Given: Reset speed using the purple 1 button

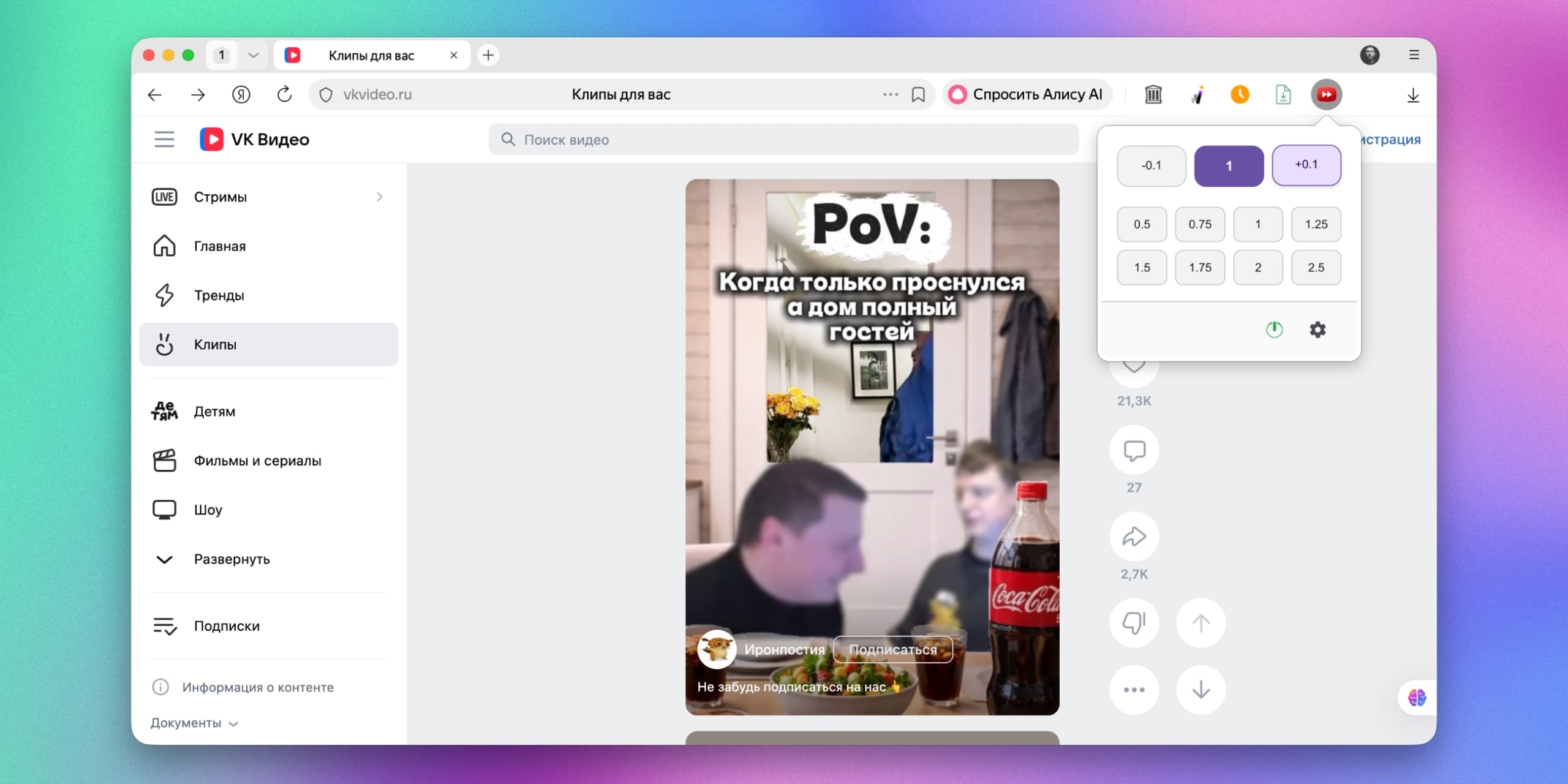Looking at the screenshot, I should [x=1229, y=166].
